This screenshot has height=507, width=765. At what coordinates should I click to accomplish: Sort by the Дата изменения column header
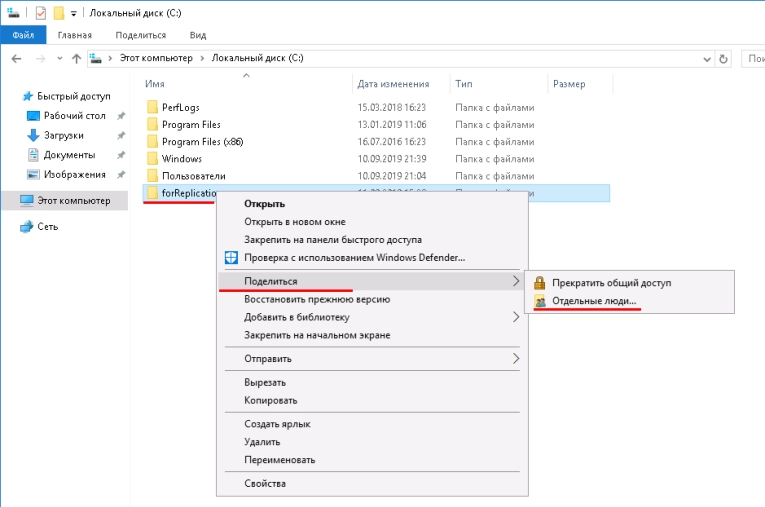[394, 84]
